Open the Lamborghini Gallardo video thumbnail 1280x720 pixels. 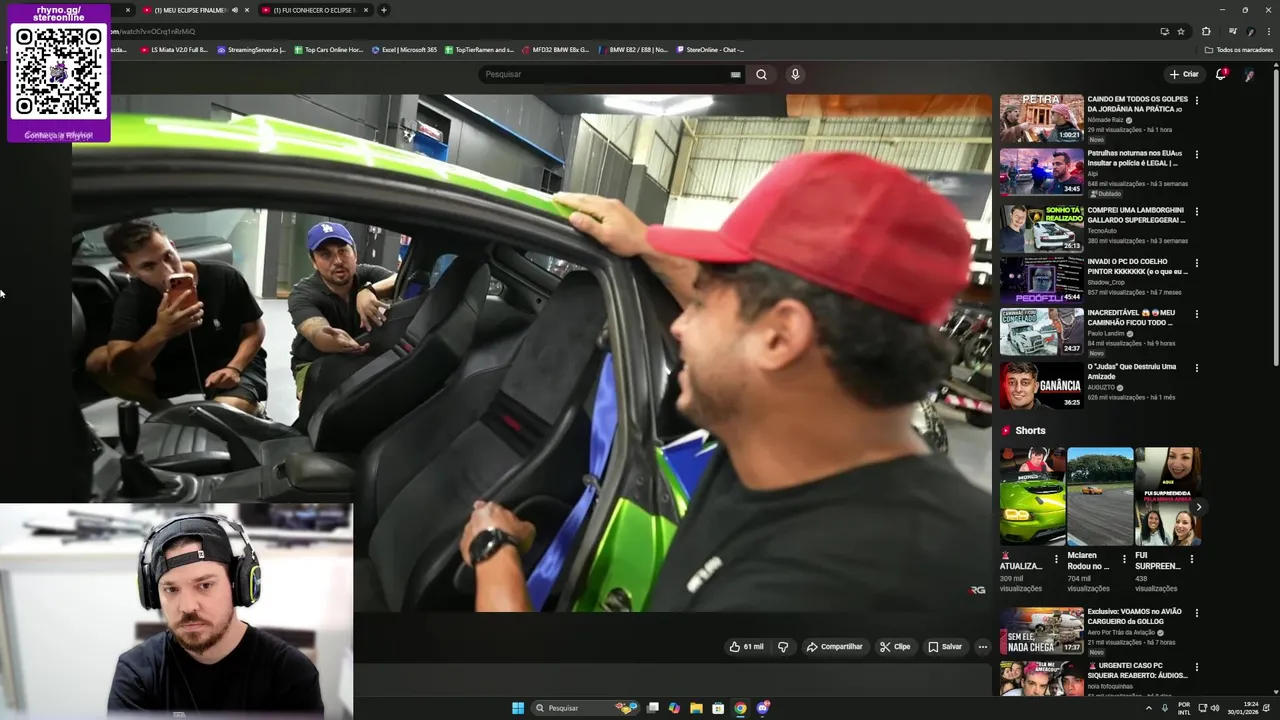click(x=1041, y=228)
